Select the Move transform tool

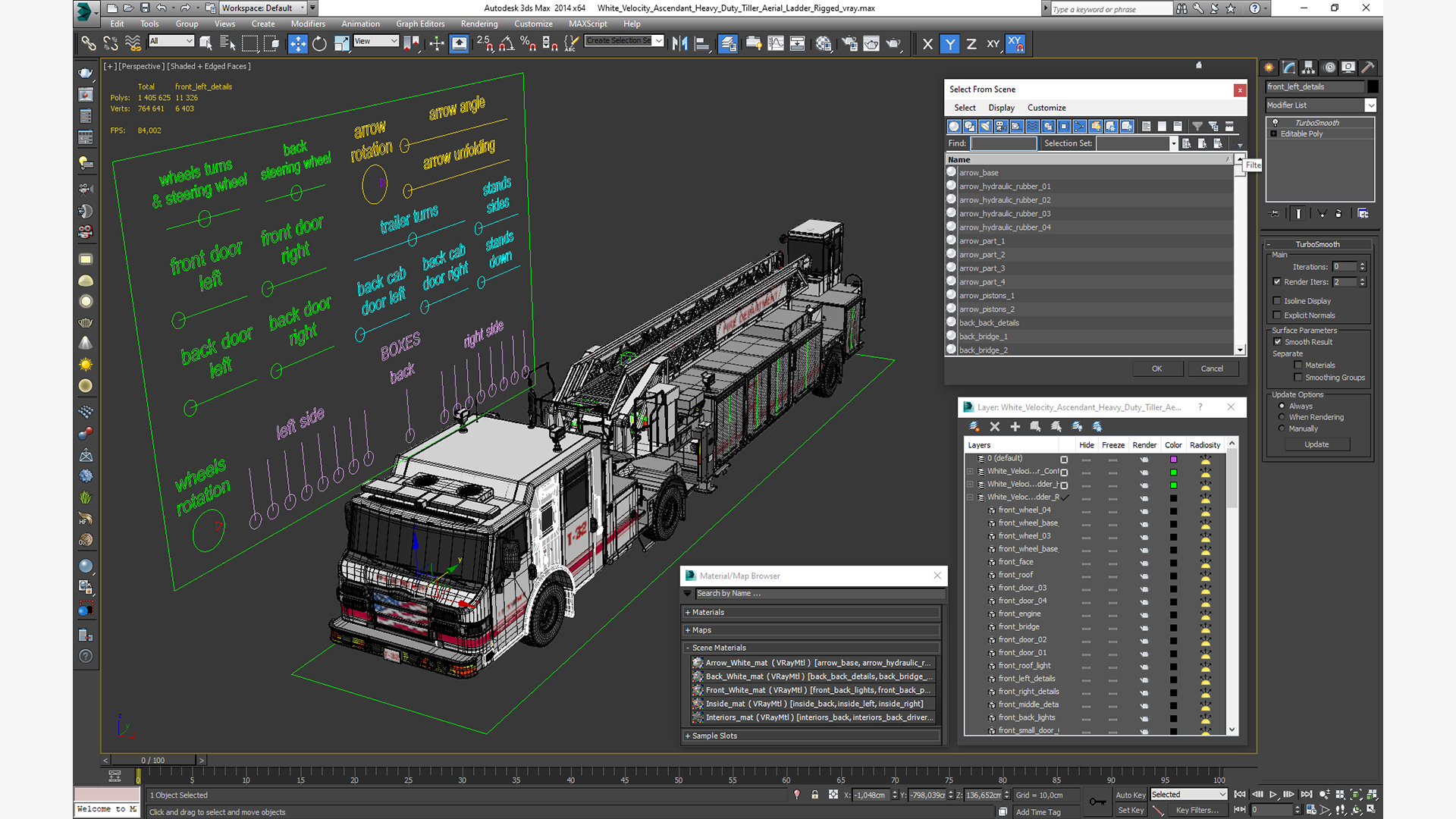pyautogui.click(x=298, y=44)
